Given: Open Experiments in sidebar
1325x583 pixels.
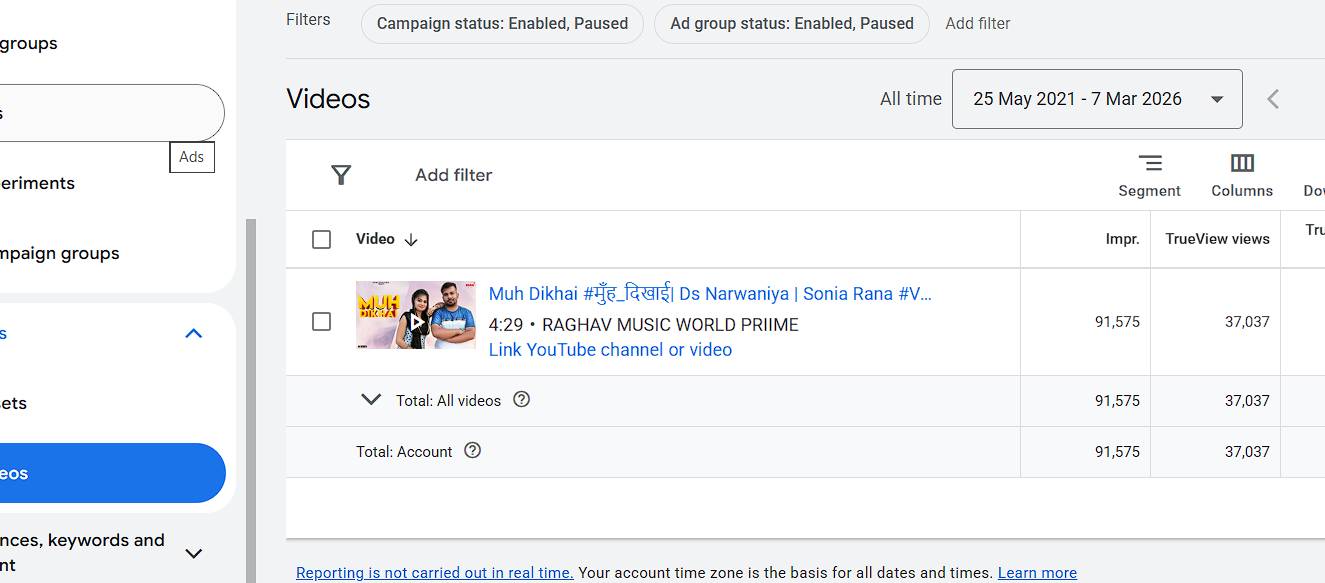Looking at the screenshot, I should pos(38,184).
